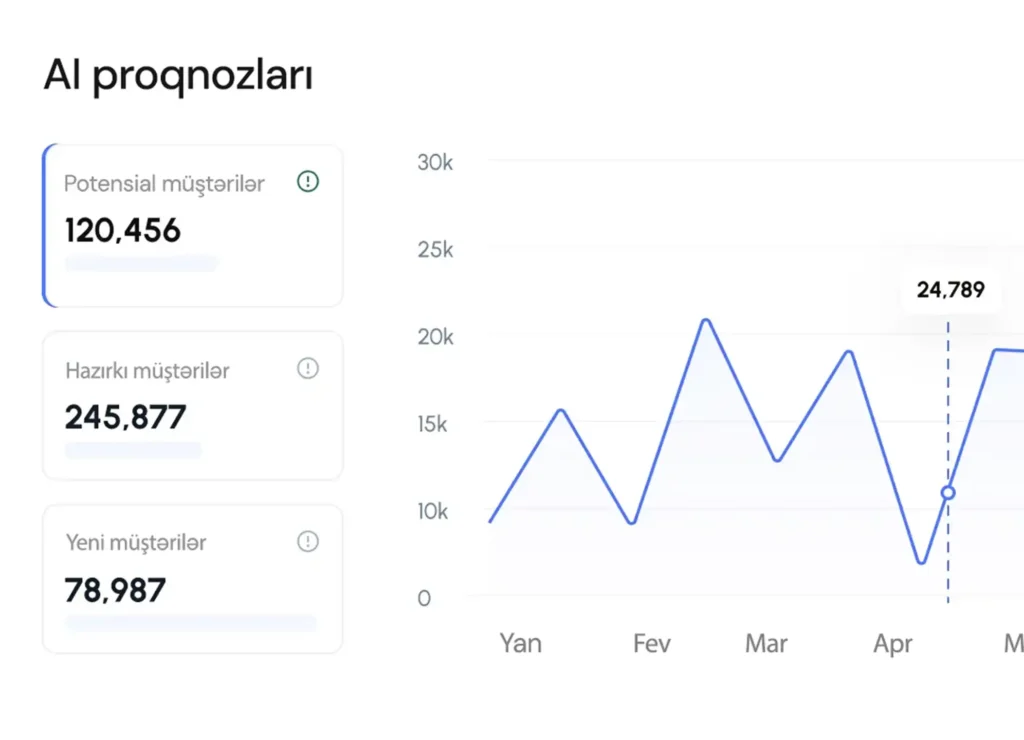Click progress bar under 120,456
Image resolution: width=1024 pixels, height=740 pixels.
[x=141, y=264]
